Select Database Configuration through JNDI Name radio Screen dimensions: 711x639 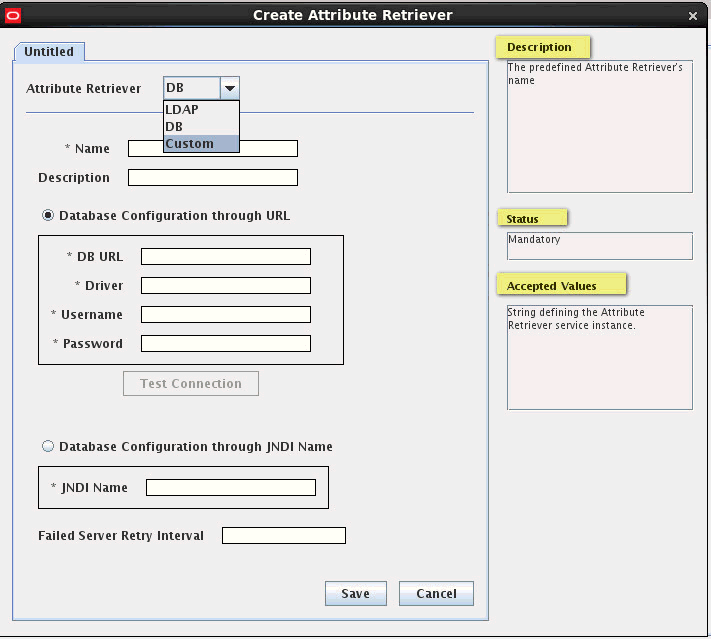[48, 446]
